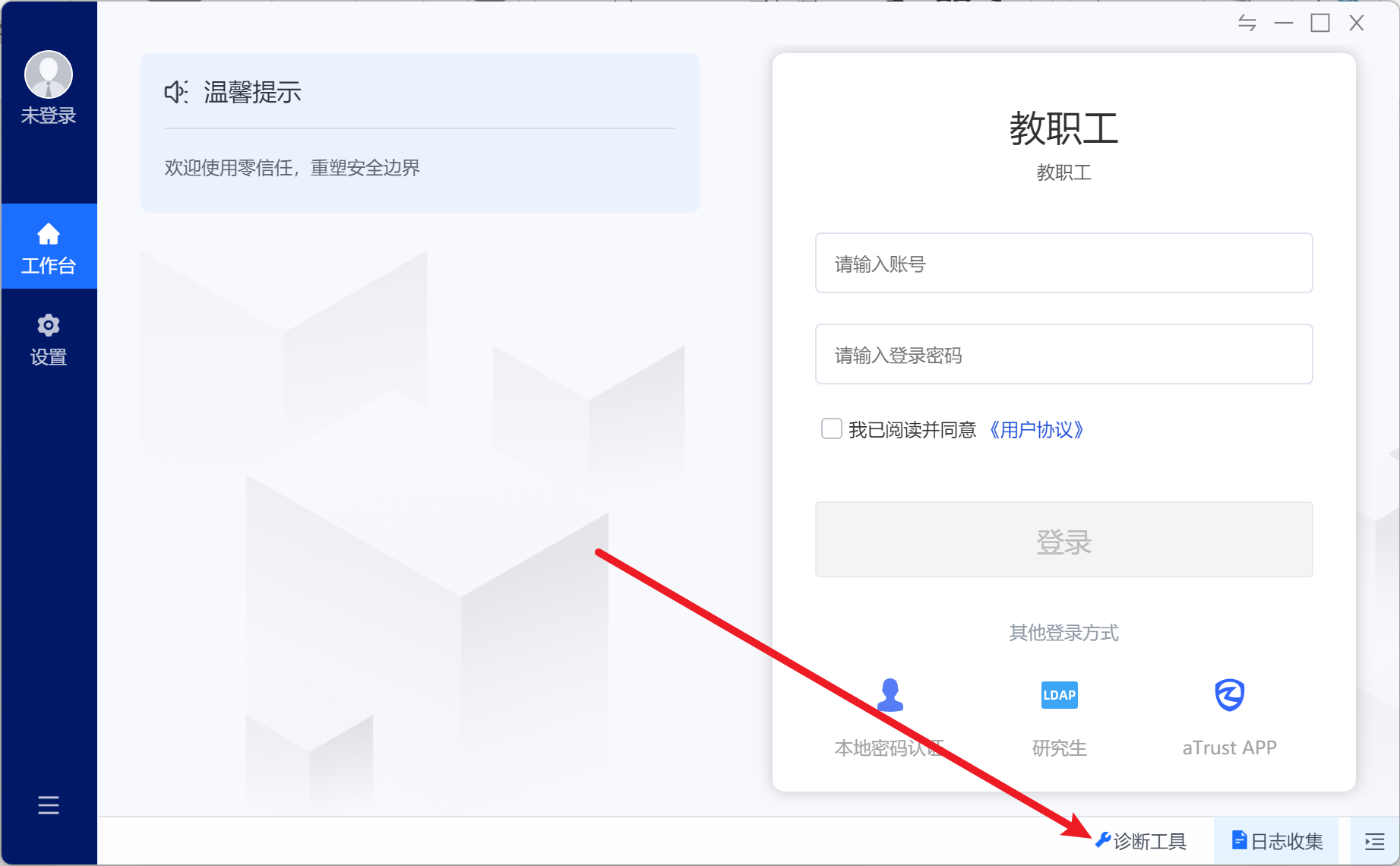Click the speaker announcement icon
Screen dimensions: 1400x866
pyautogui.click(x=176, y=92)
